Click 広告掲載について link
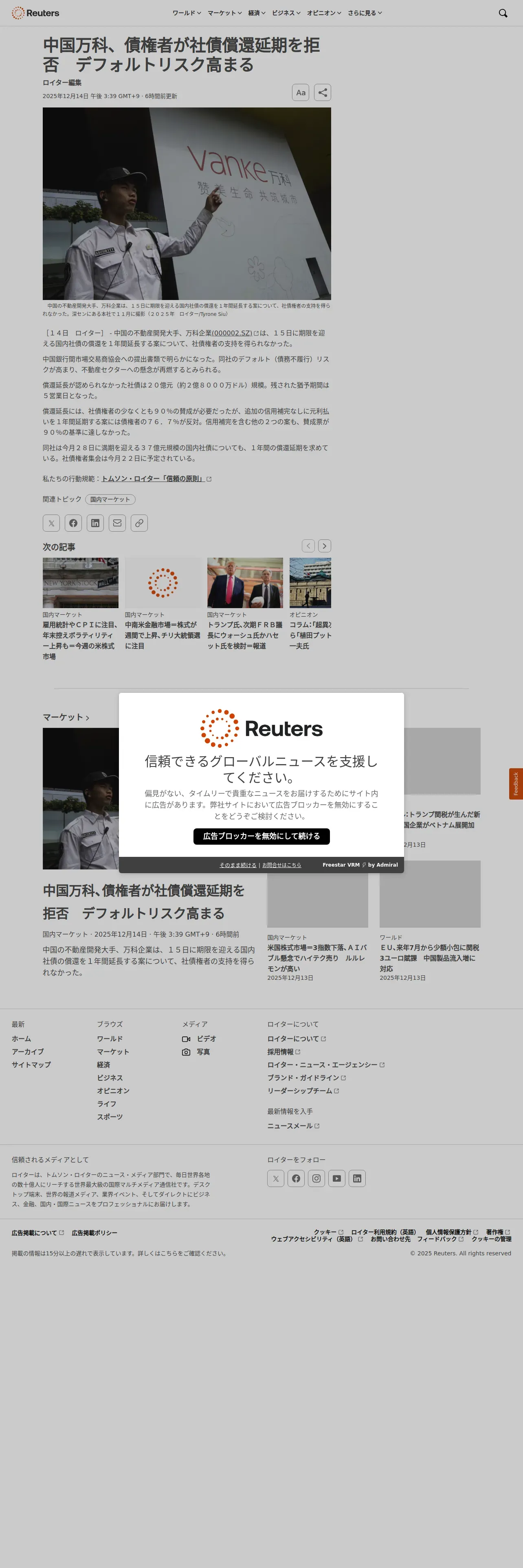 click(x=38, y=1233)
